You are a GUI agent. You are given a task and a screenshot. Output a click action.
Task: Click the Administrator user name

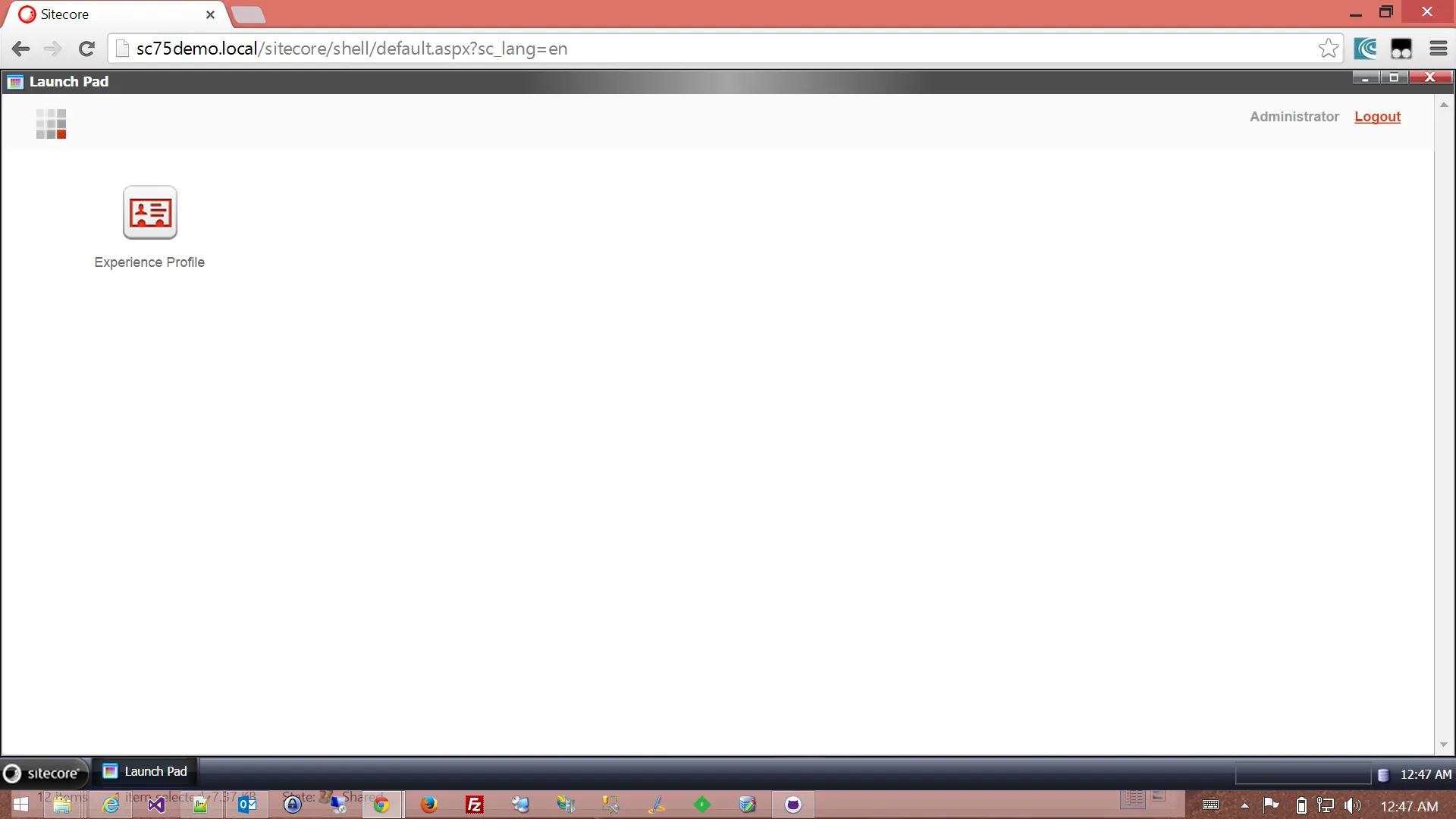(1294, 117)
